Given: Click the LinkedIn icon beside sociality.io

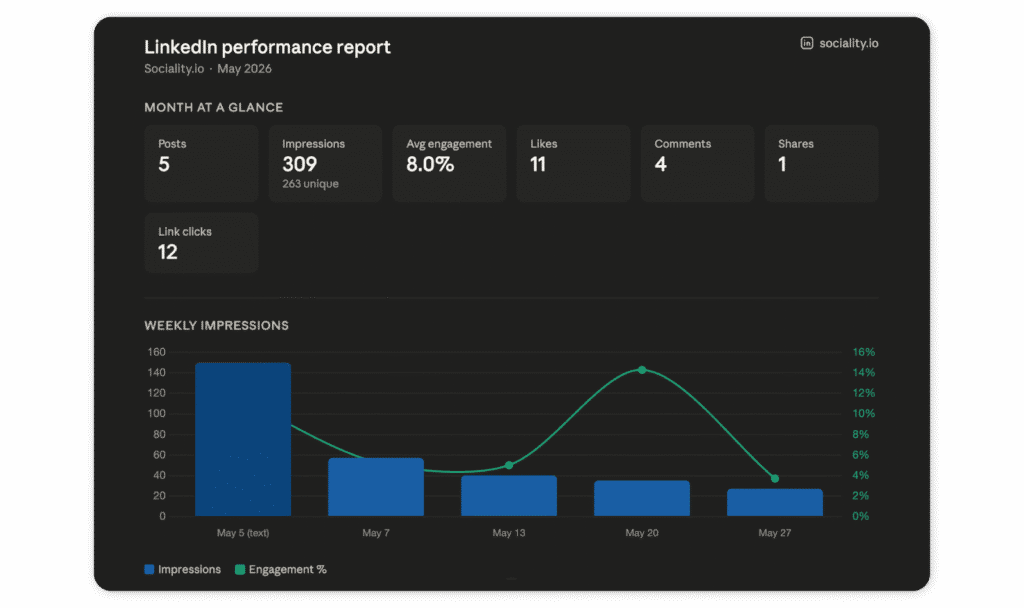Looking at the screenshot, I should point(807,43).
